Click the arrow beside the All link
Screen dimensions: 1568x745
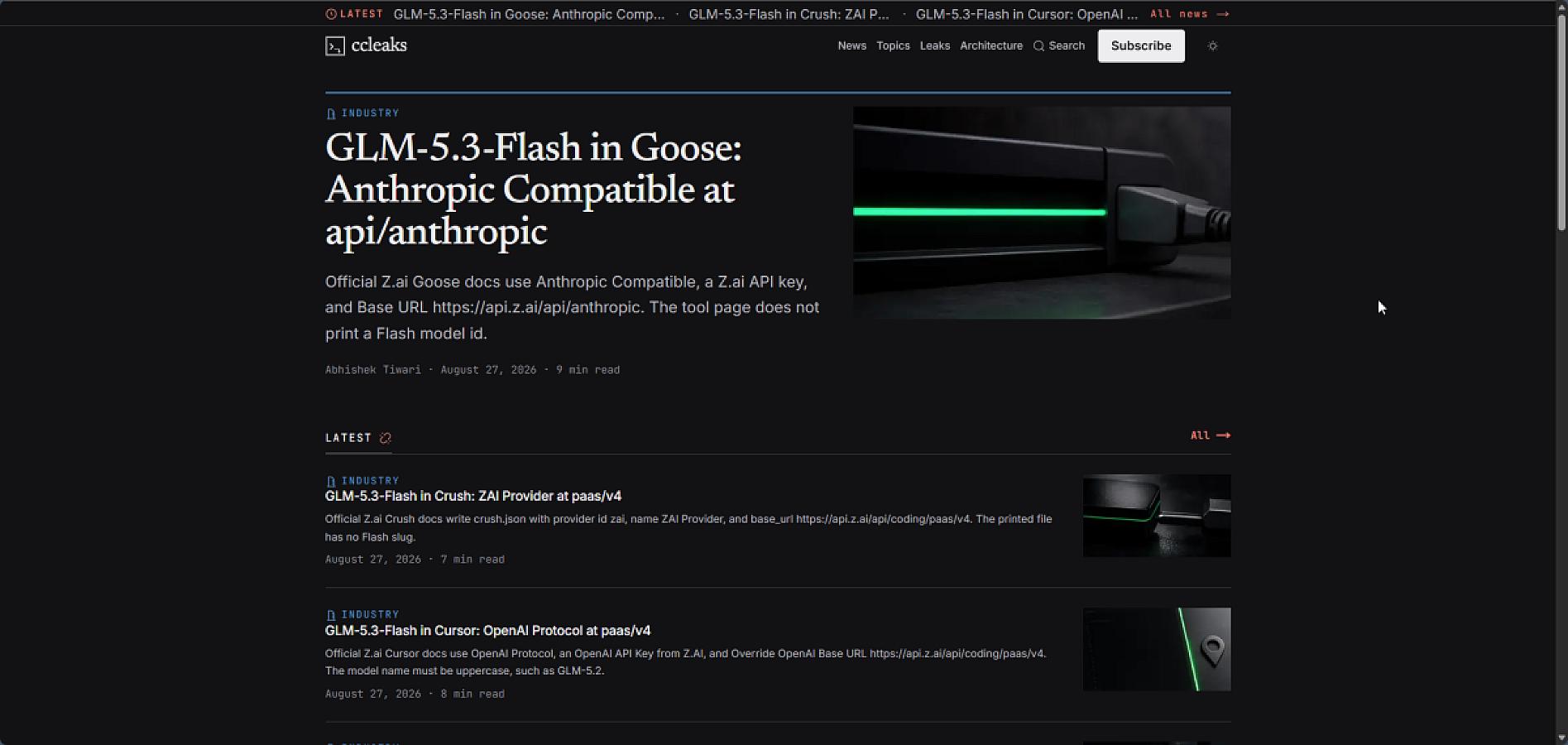pos(1223,435)
